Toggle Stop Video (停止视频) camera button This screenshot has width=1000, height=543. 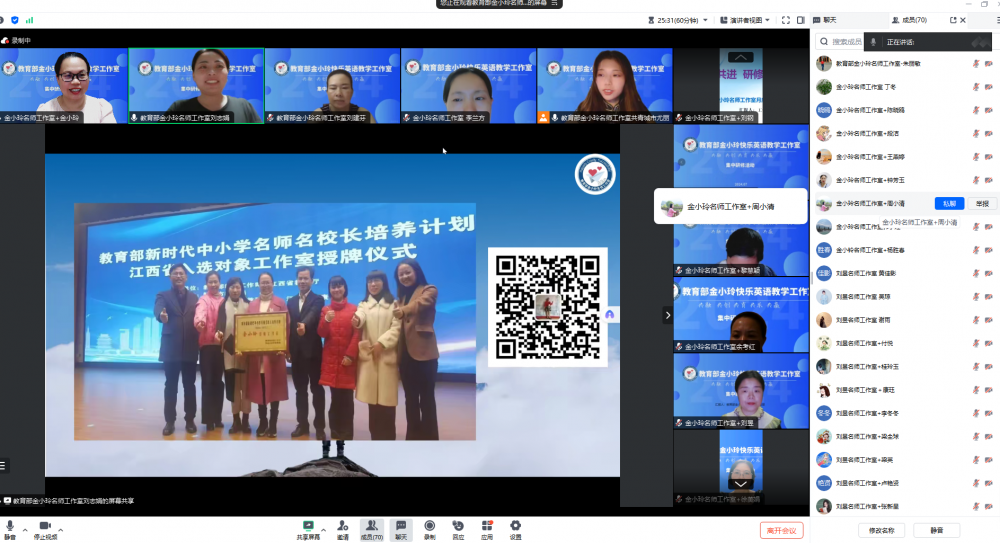click(x=45, y=528)
